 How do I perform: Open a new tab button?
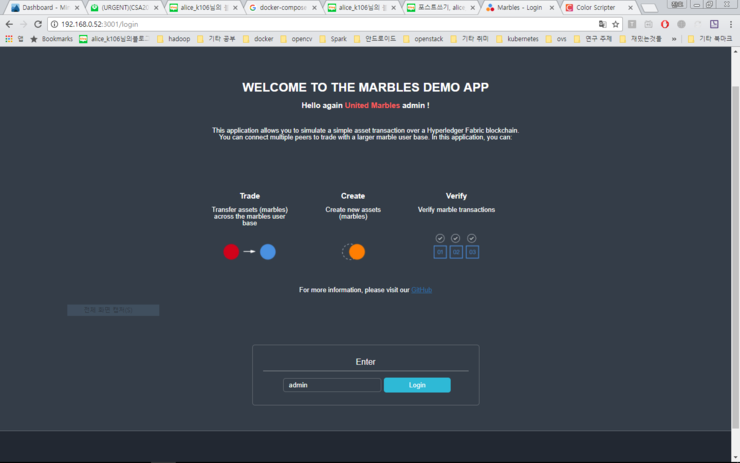pos(649,8)
